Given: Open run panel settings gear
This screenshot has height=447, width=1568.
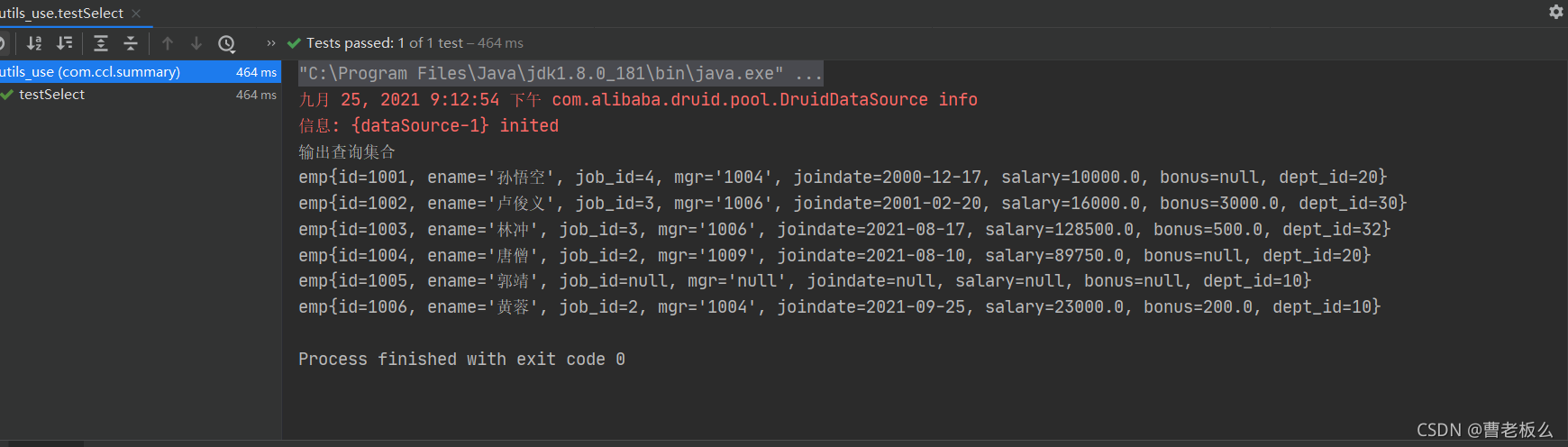Looking at the screenshot, I should tap(1556, 12).
